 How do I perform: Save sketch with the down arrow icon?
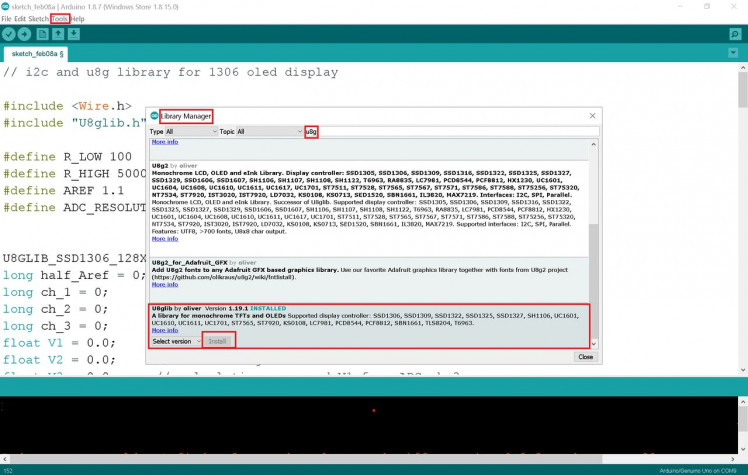[x=73, y=34]
